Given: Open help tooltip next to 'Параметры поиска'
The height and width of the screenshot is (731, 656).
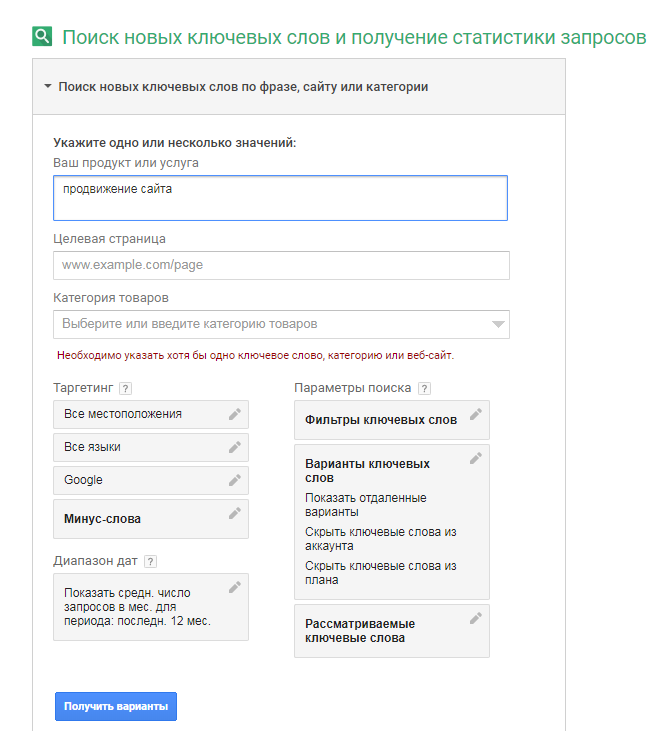Looking at the screenshot, I should [424, 388].
